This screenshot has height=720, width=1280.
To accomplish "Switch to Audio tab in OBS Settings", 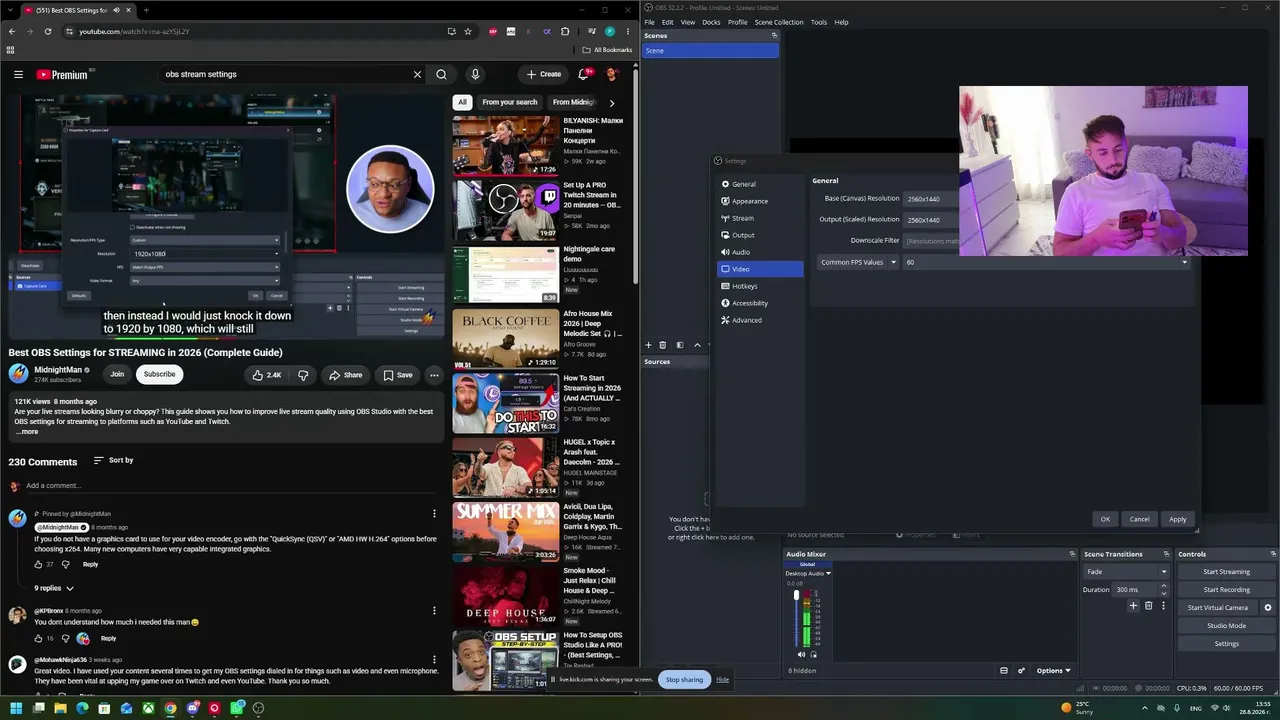I will coord(760,252).
